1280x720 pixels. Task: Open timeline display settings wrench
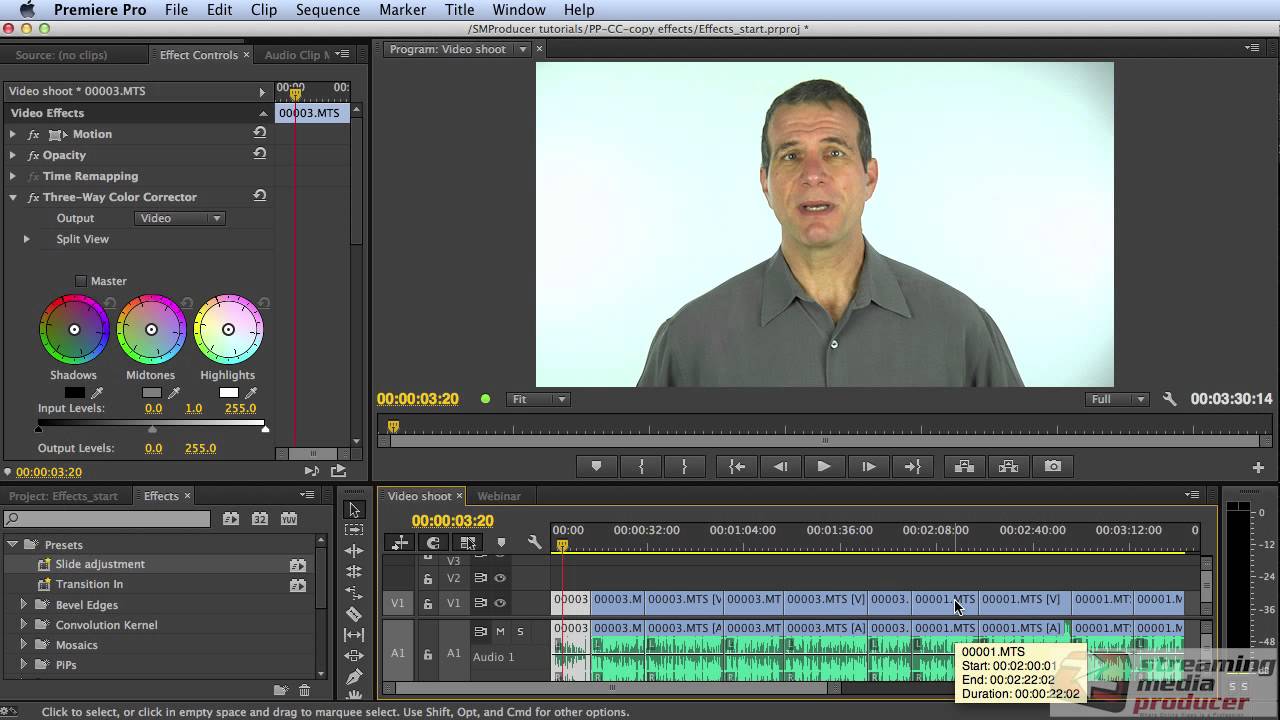[534, 543]
